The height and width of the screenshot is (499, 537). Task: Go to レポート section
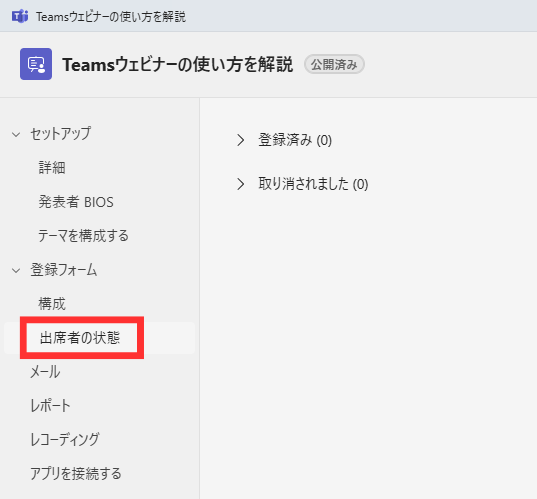(50, 406)
